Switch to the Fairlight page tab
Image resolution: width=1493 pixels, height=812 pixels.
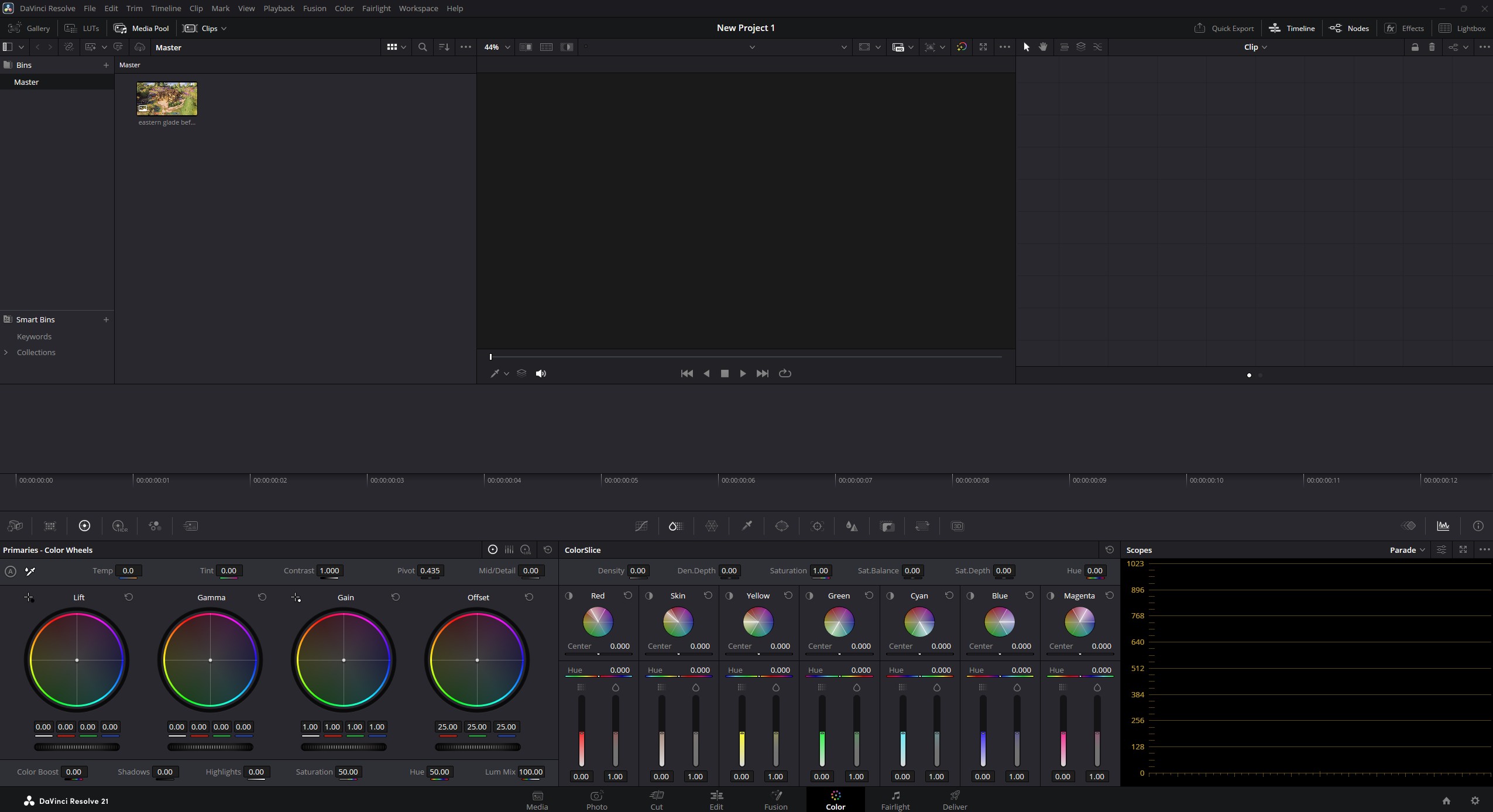pos(895,800)
